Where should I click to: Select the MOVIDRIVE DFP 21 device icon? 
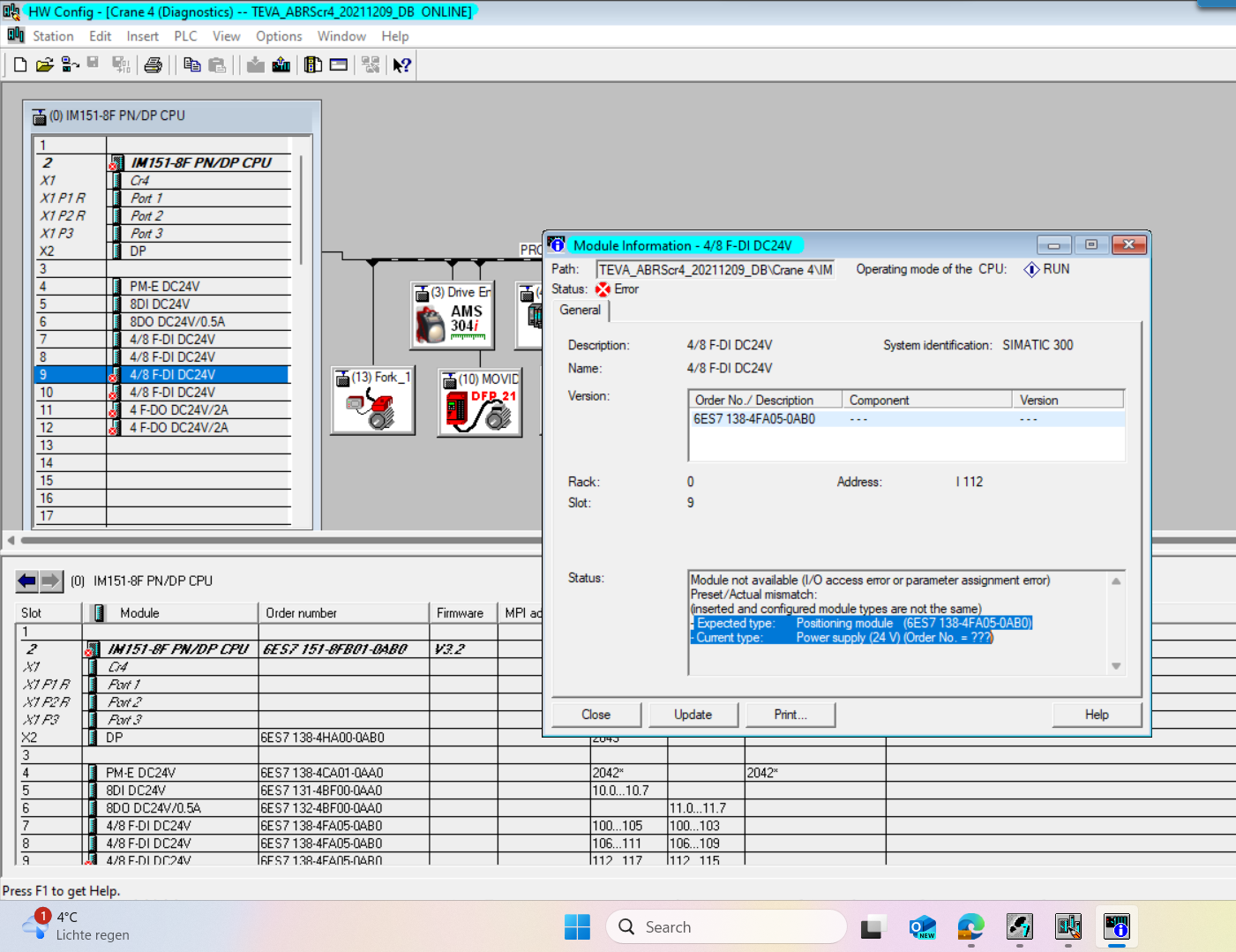[481, 409]
